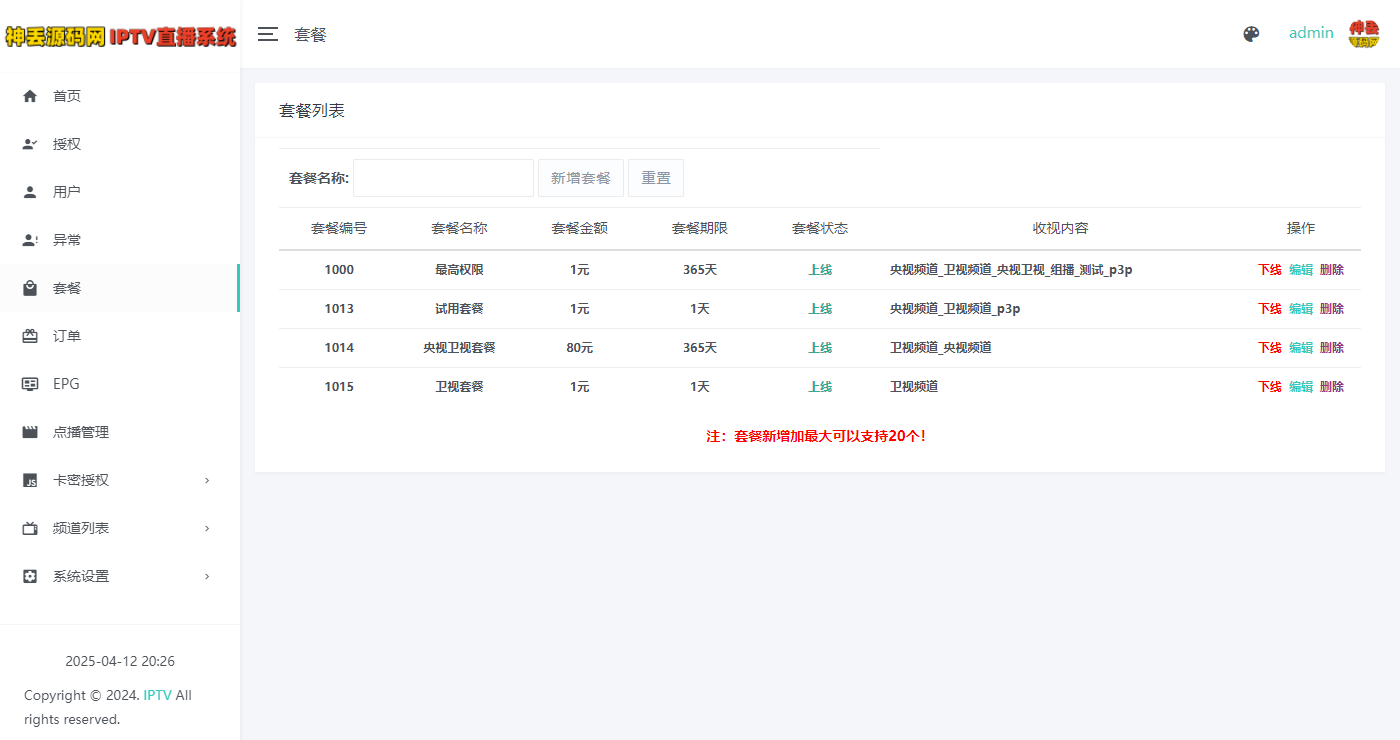Viewport: 1400px width, 740px height.
Task: Click the 用户 user icon in sidebar
Action: pyautogui.click(x=28, y=191)
